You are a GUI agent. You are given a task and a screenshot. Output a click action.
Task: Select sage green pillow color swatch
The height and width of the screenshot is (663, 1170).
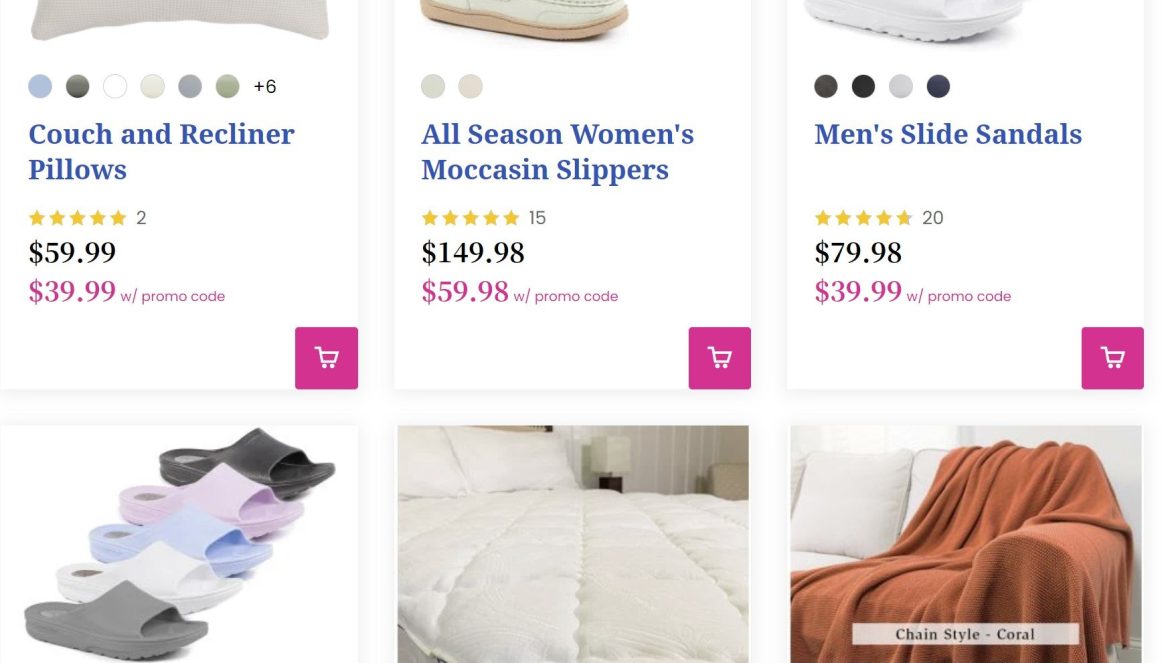click(x=228, y=87)
